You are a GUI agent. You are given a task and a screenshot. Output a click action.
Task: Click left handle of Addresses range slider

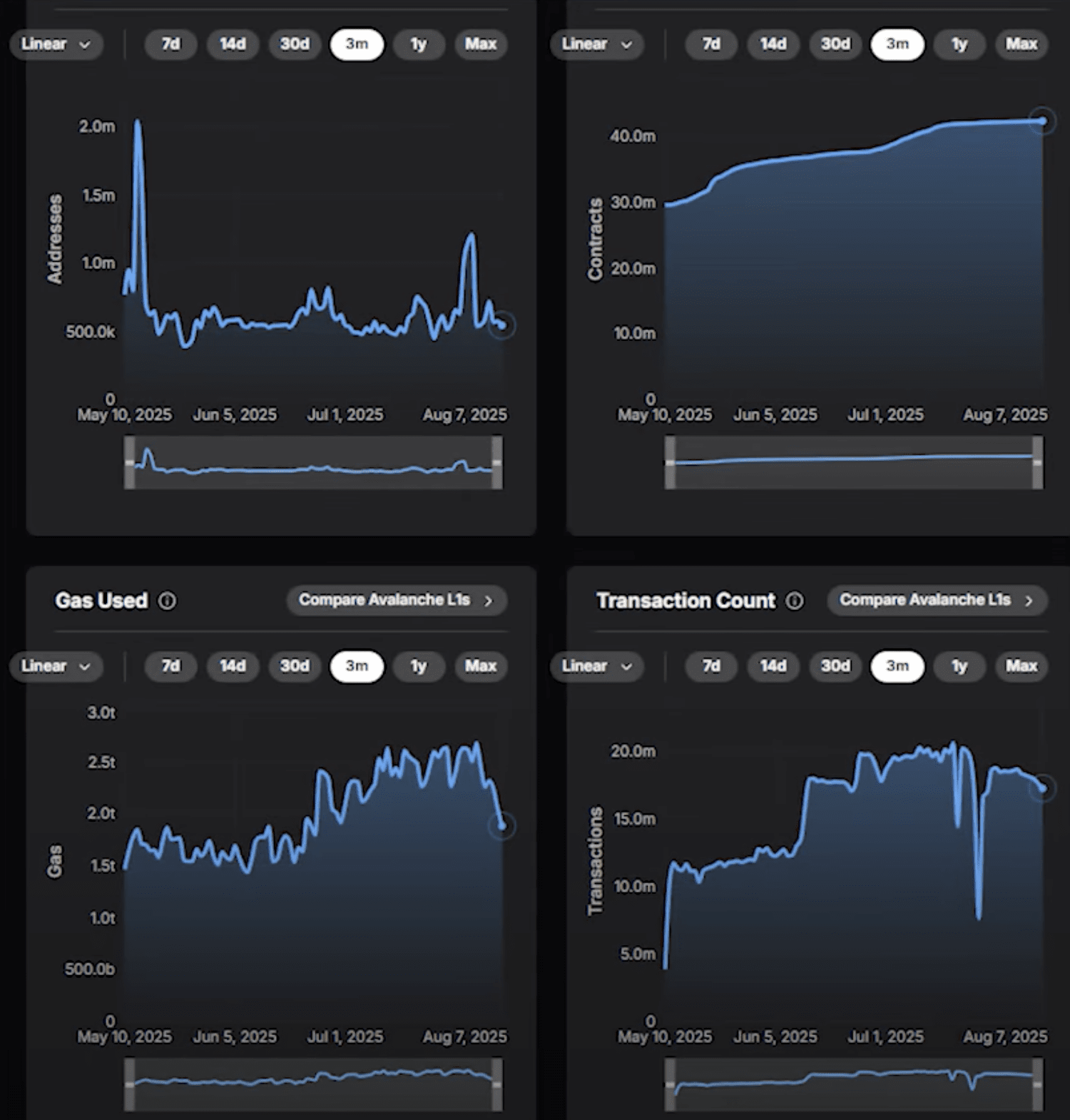coord(130,463)
